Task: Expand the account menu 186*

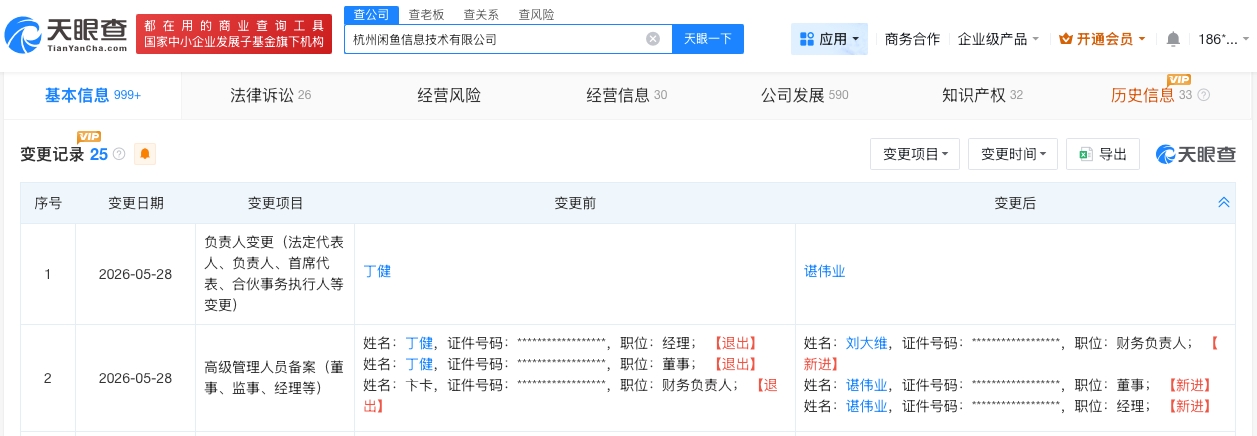Action: 1224,39
